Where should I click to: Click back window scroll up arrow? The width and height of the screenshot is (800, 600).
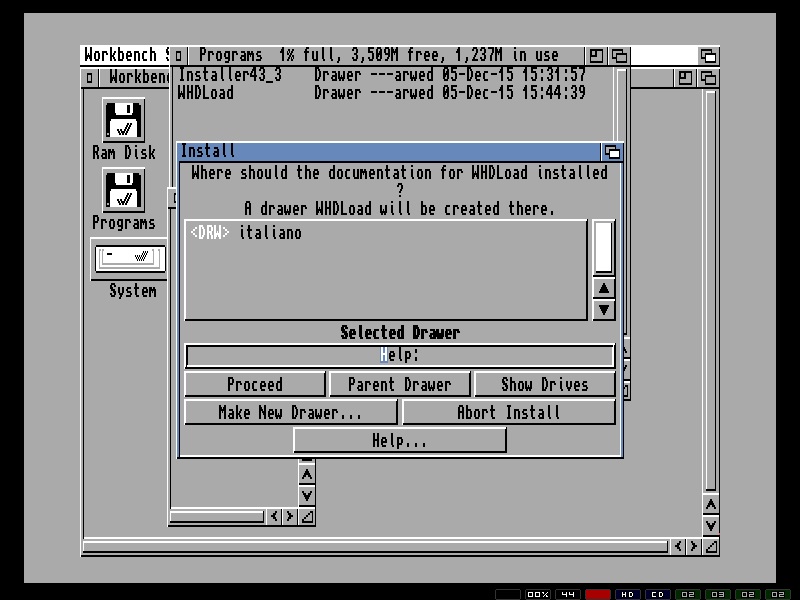point(307,475)
